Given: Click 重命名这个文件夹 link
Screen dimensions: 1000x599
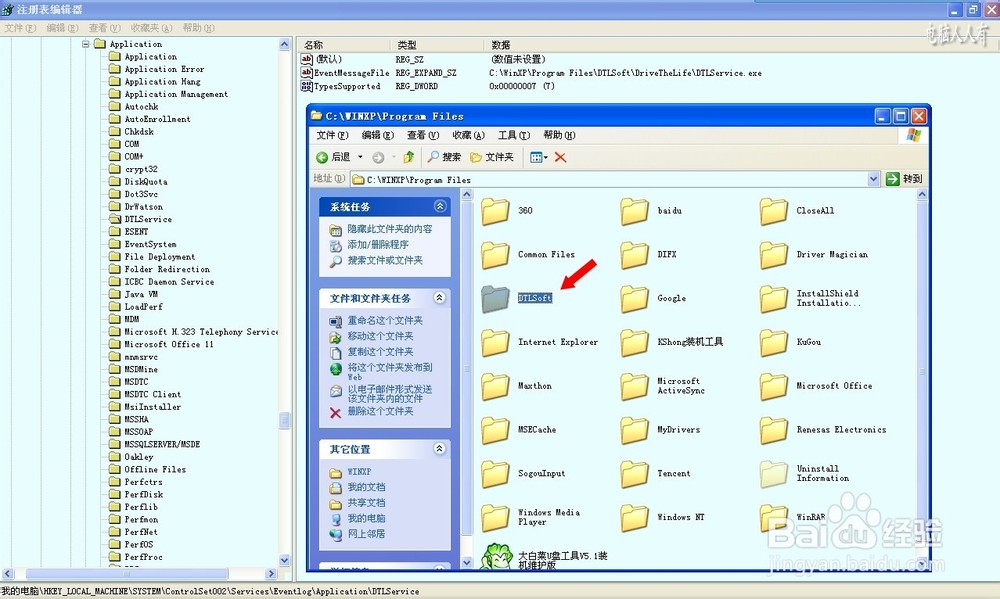Looking at the screenshot, I should [385, 320].
